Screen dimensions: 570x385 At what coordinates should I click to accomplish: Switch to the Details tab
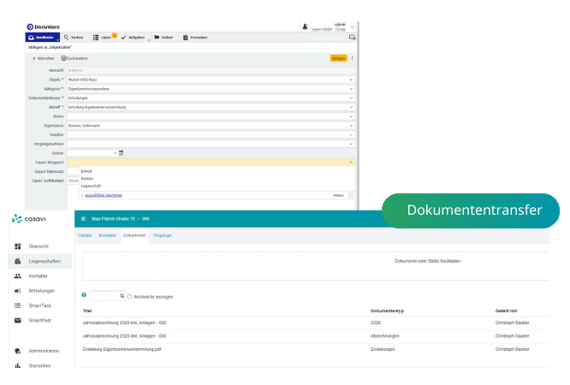tap(85, 236)
